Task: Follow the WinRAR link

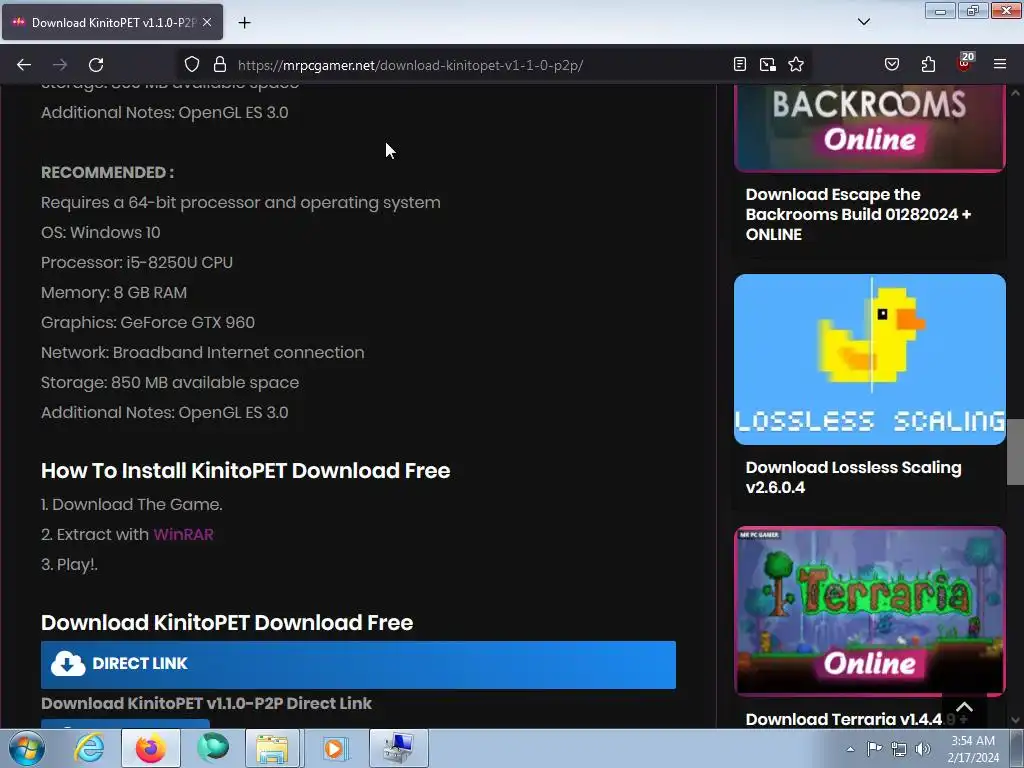Action: click(184, 534)
